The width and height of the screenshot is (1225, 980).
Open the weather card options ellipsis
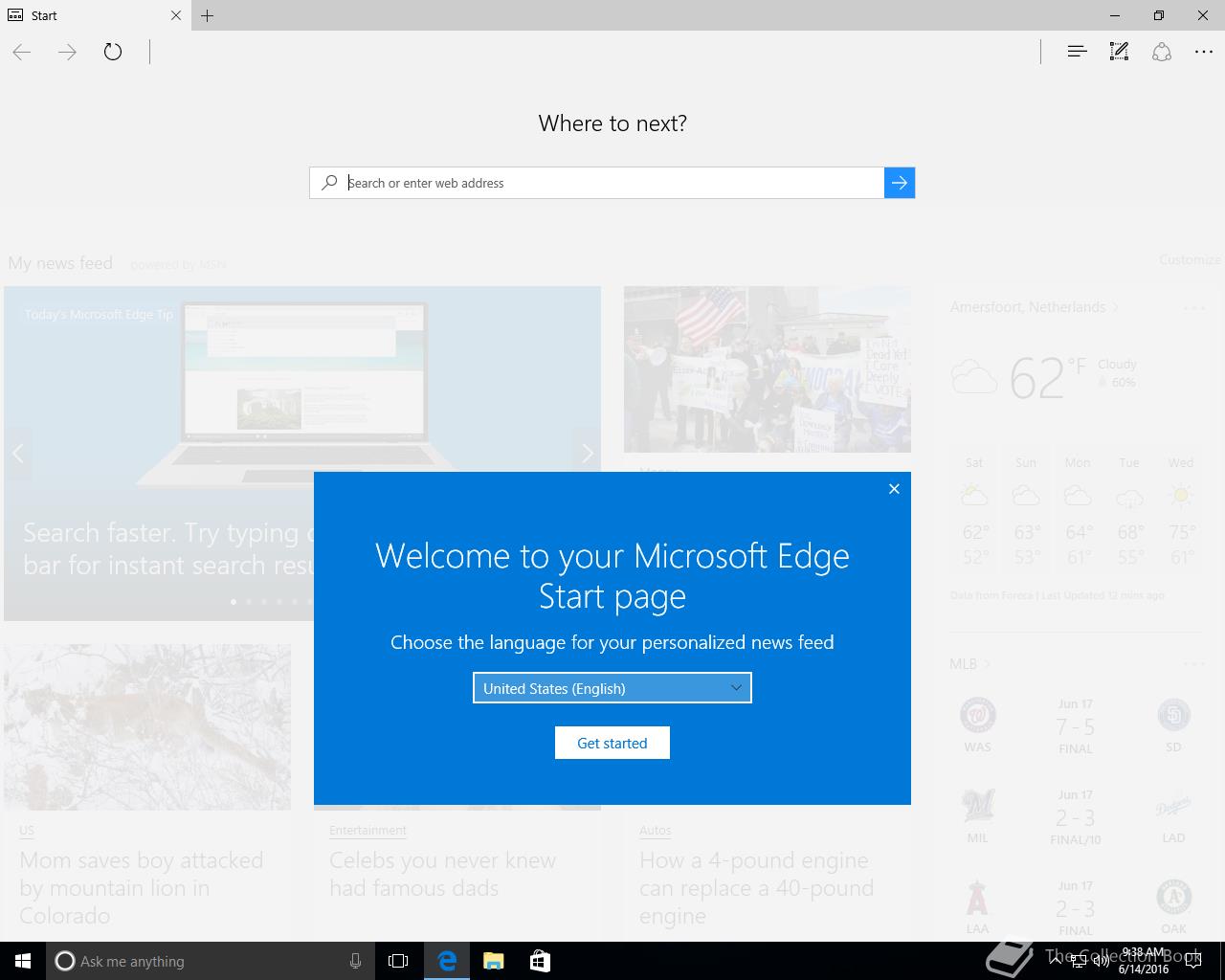[x=1193, y=308]
